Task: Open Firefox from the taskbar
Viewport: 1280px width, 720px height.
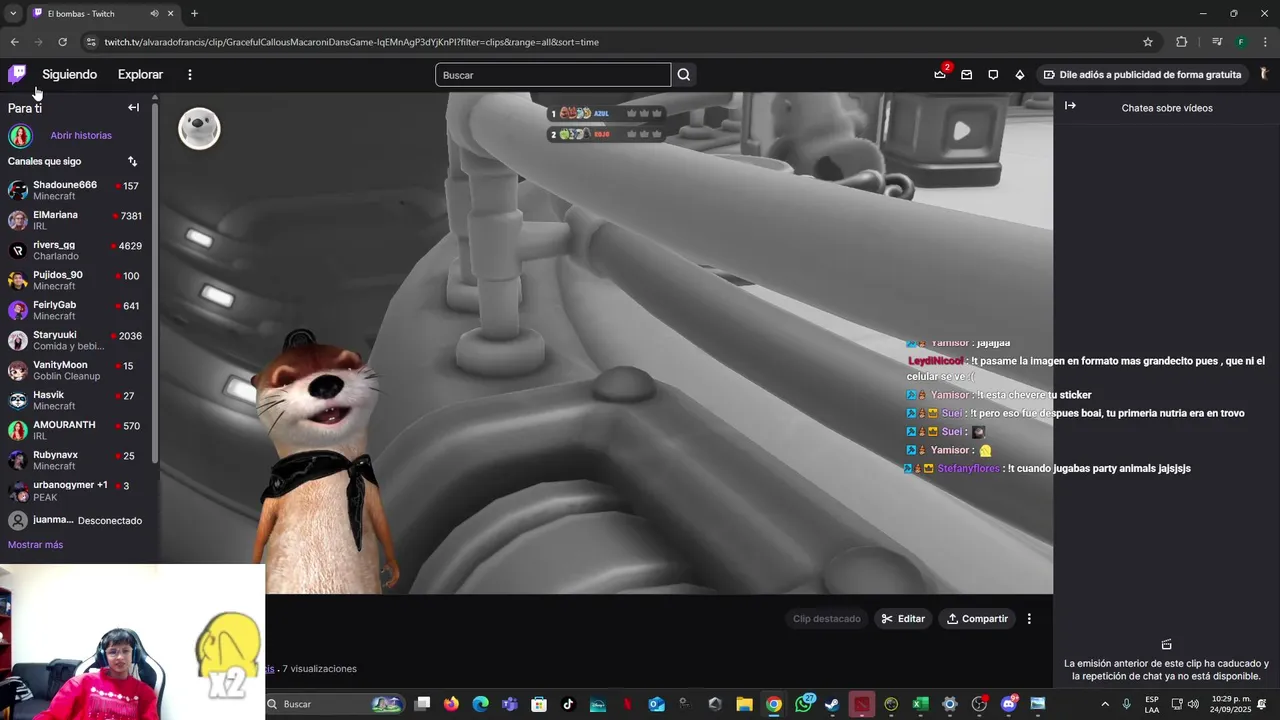Action: 451,704
